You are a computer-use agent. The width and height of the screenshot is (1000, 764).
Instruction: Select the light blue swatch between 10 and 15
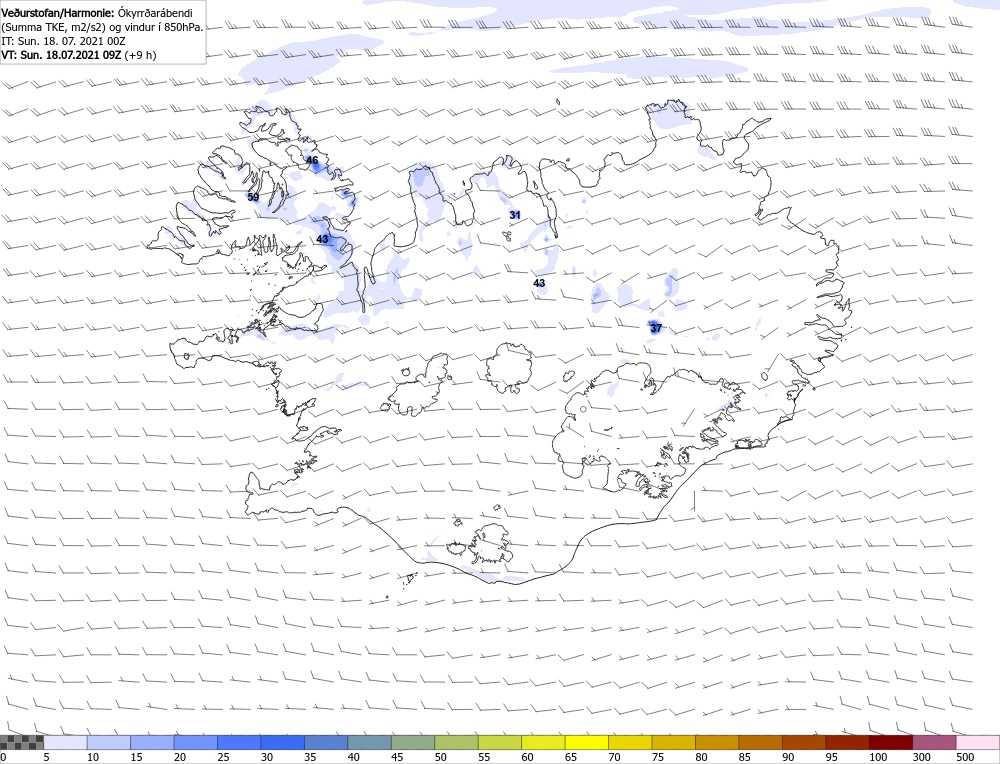[x=109, y=742]
